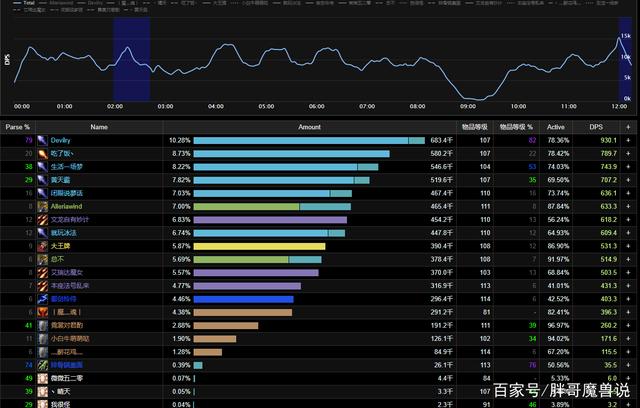
Task: Expand the Alleriawind row details
Action: pyautogui.click(x=629, y=206)
